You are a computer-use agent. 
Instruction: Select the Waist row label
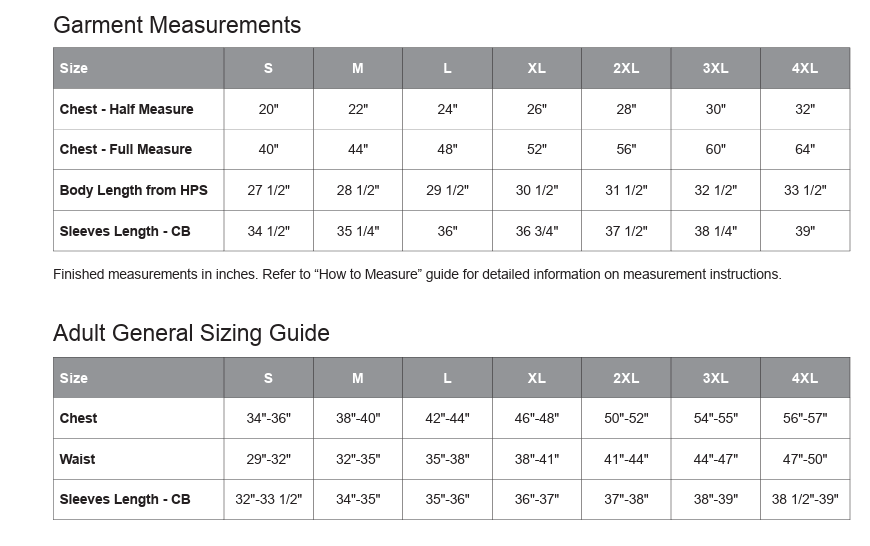click(x=78, y=459)
